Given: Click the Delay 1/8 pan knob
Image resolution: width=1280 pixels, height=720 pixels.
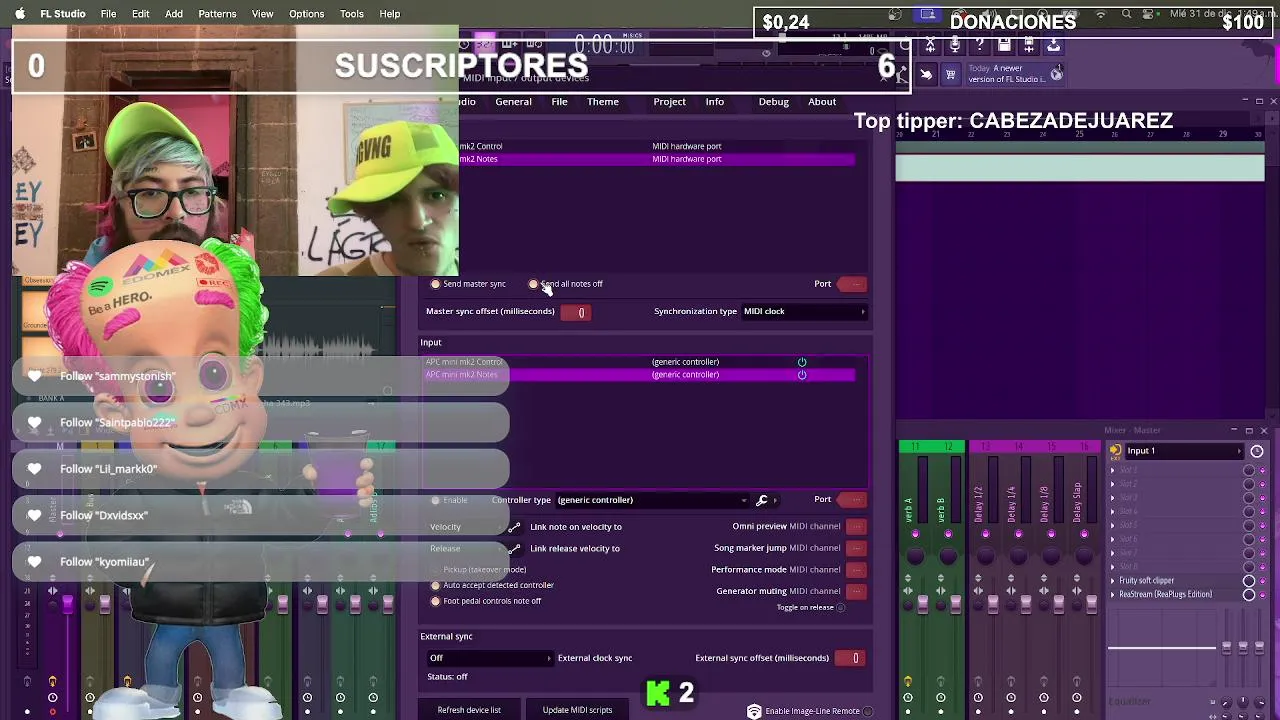Looking at the screenshot, I should point(1051,555).
